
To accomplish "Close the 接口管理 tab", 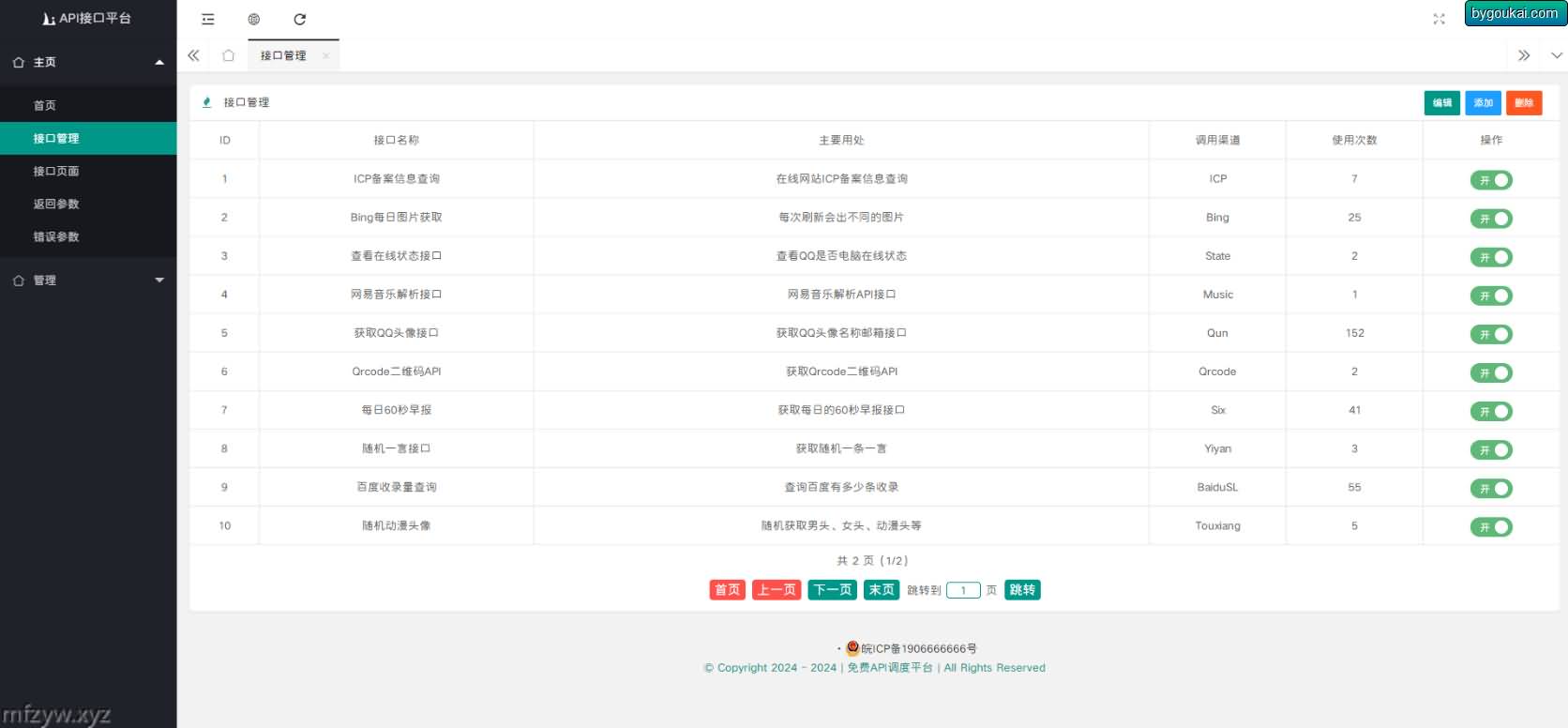I will click(325, 56).
